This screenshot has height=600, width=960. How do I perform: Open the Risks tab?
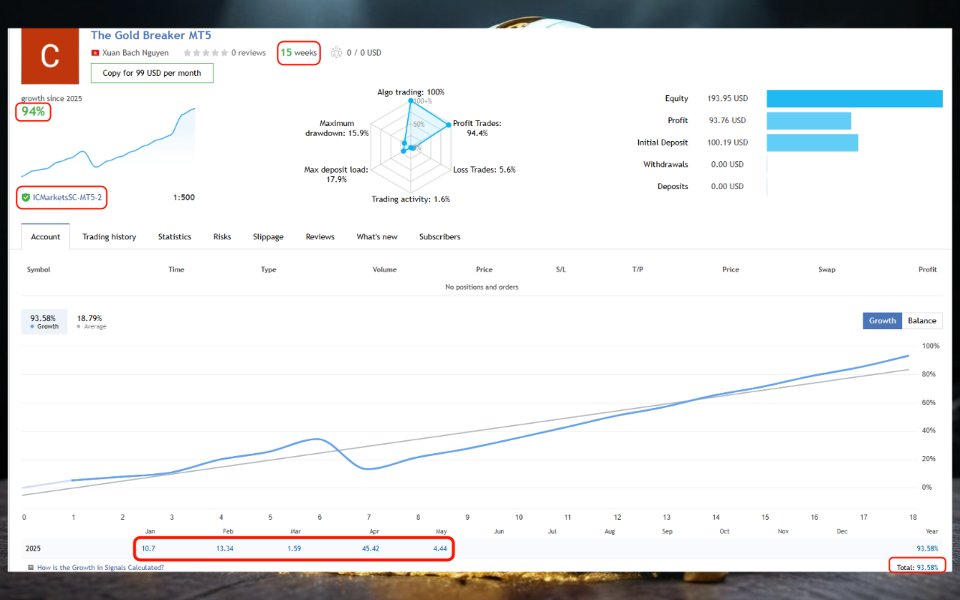(x=222, y=236)
